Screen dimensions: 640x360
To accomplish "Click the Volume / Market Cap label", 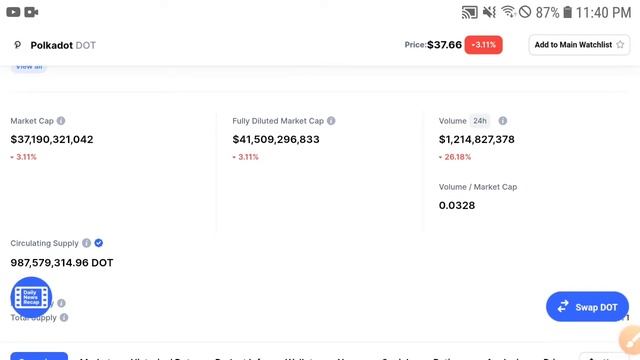I will (478, 187).
